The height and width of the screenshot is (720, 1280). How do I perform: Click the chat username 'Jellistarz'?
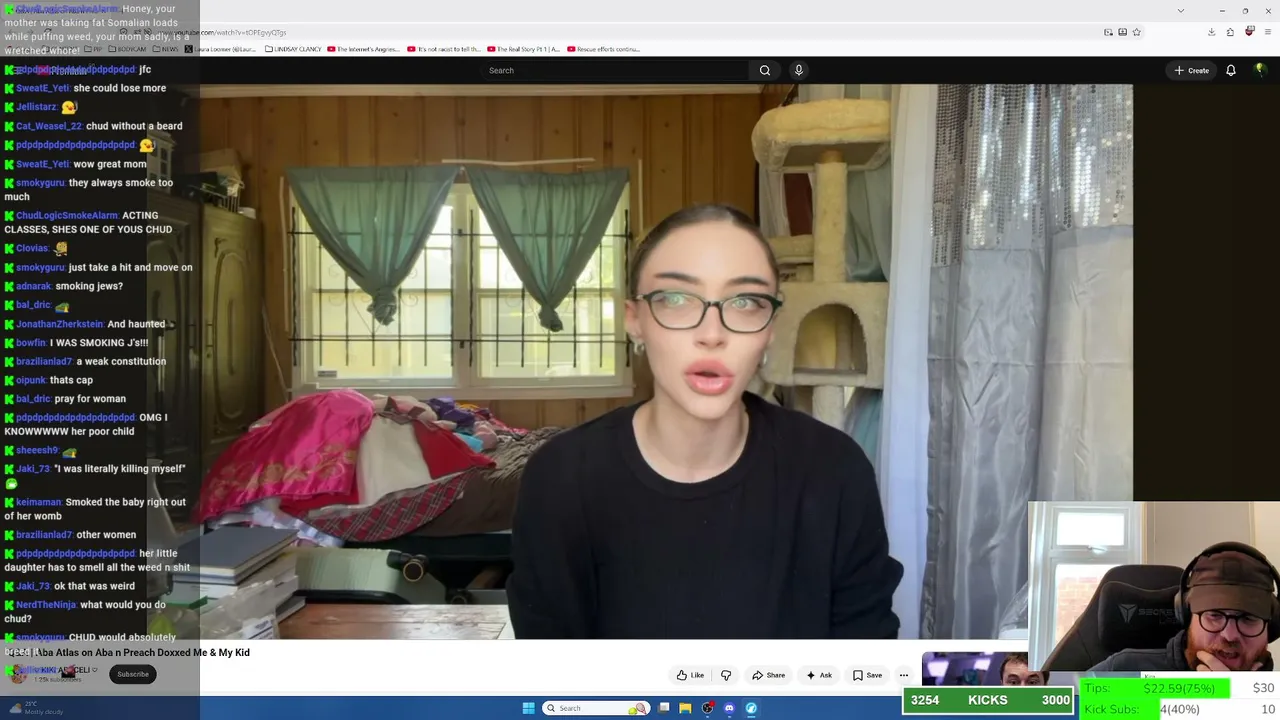[36, 107]
